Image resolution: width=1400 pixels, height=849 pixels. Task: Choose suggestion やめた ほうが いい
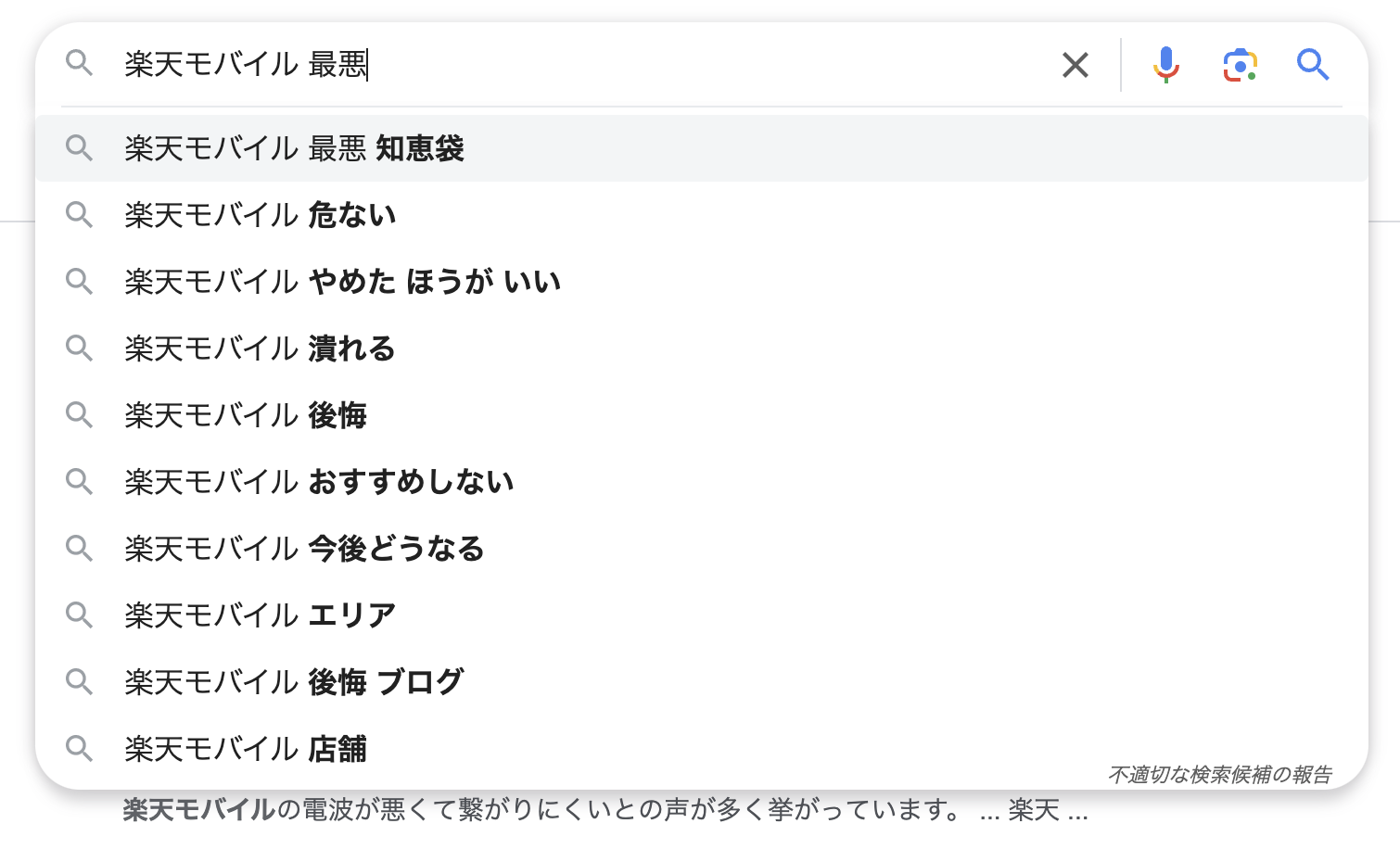702,282
